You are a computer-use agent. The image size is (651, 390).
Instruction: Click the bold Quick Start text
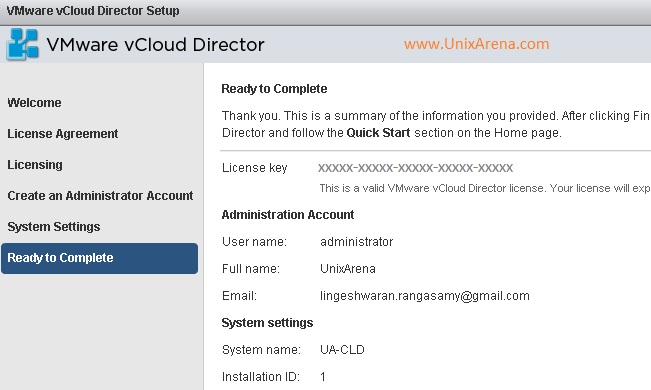coord(378,133)
